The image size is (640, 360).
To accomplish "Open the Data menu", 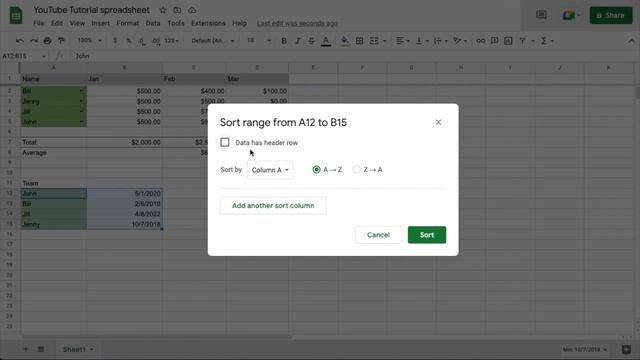I will pos(153,23).
